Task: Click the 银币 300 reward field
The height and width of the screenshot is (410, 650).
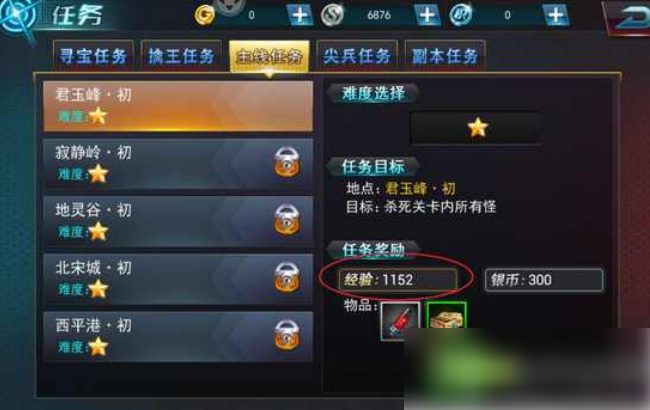Action: tap(544, 280)
